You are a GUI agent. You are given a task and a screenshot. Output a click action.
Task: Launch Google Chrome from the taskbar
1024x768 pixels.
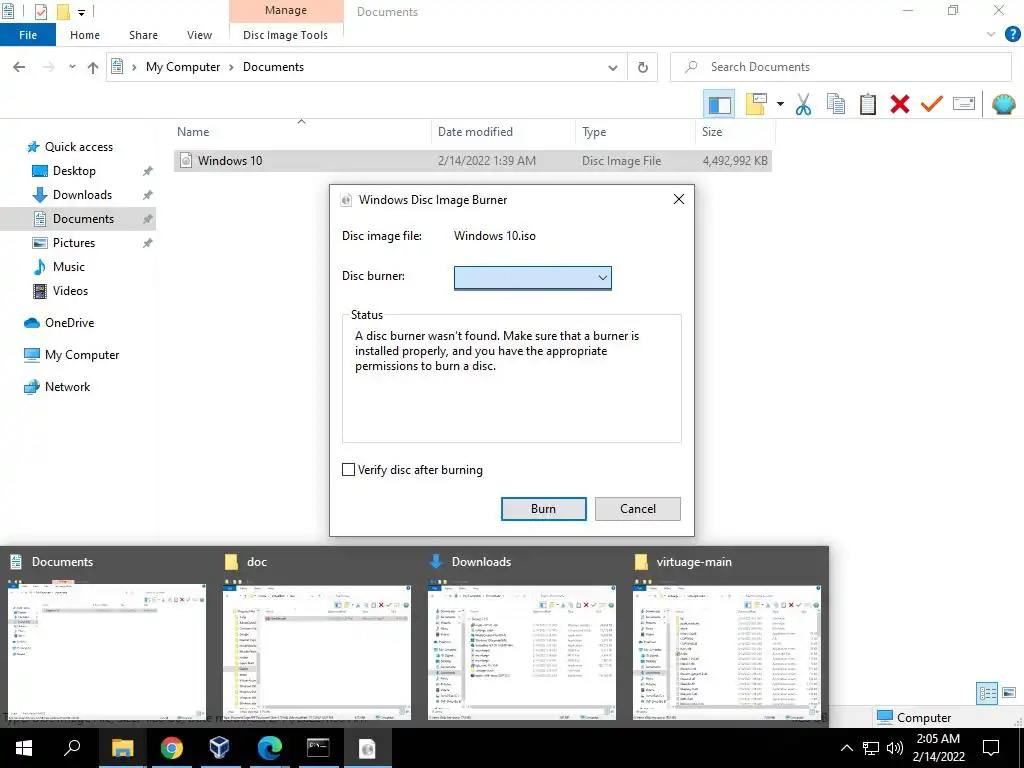click(171, 748)
